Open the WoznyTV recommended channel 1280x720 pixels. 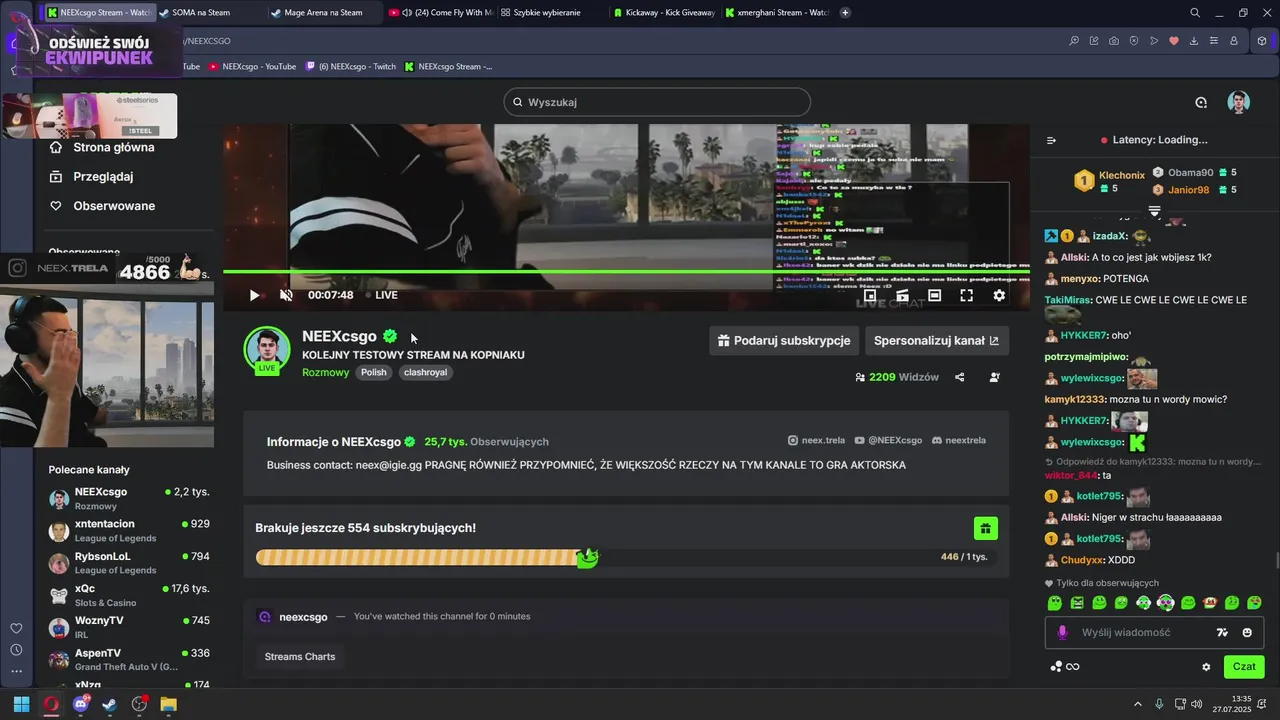130,627
